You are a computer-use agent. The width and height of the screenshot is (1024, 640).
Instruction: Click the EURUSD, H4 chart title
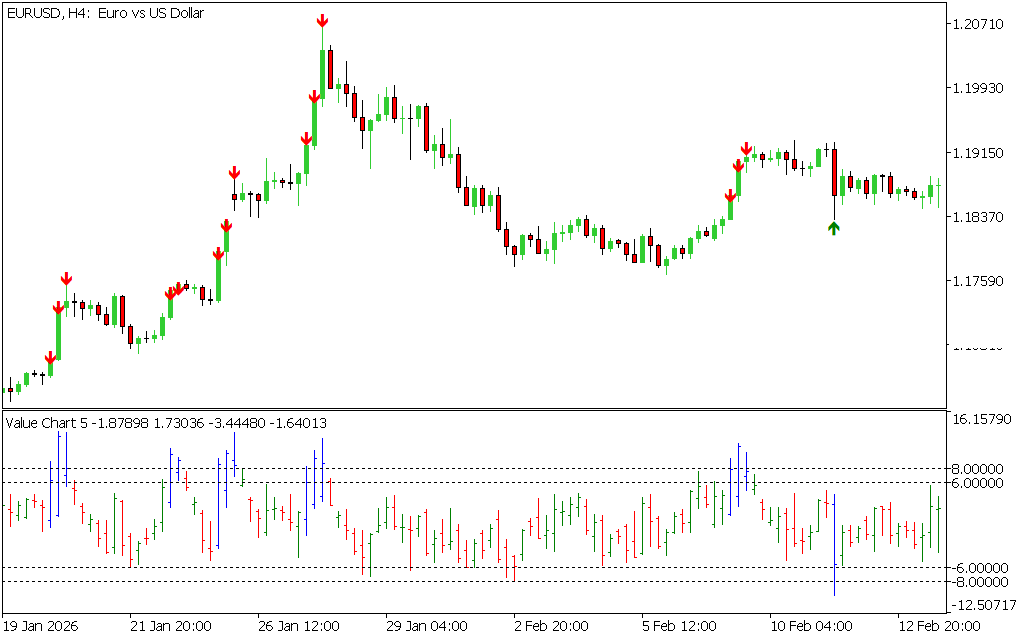pyautogui.click(x=105, y=14)
